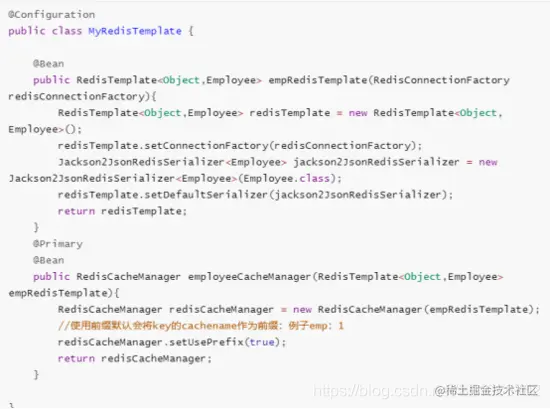The width and height of the screenshot is (550, 409).
Task: Click the public class keywords
Action: tap(45, 31)
